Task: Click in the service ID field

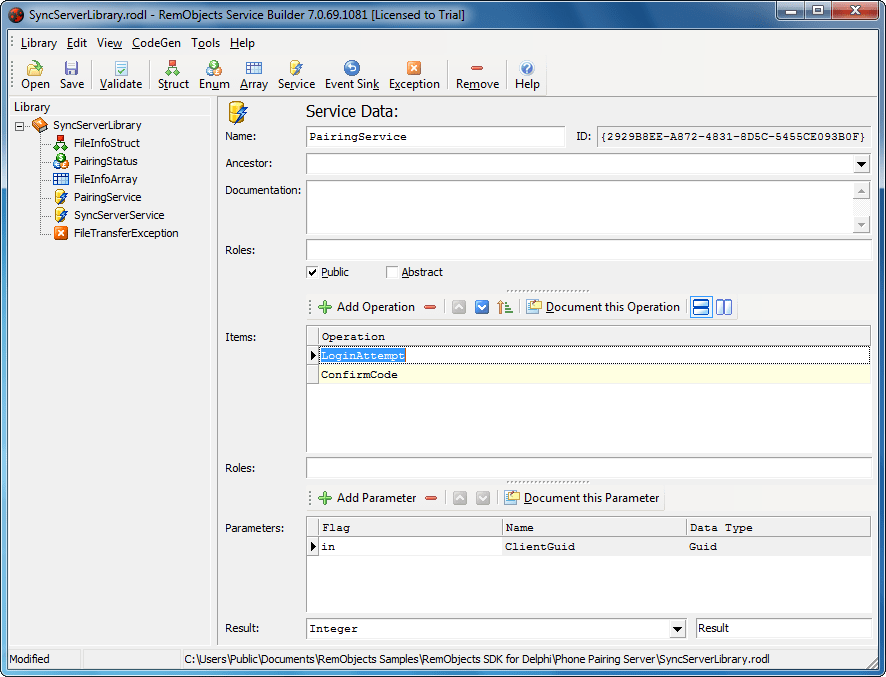Action: point(733,137)
